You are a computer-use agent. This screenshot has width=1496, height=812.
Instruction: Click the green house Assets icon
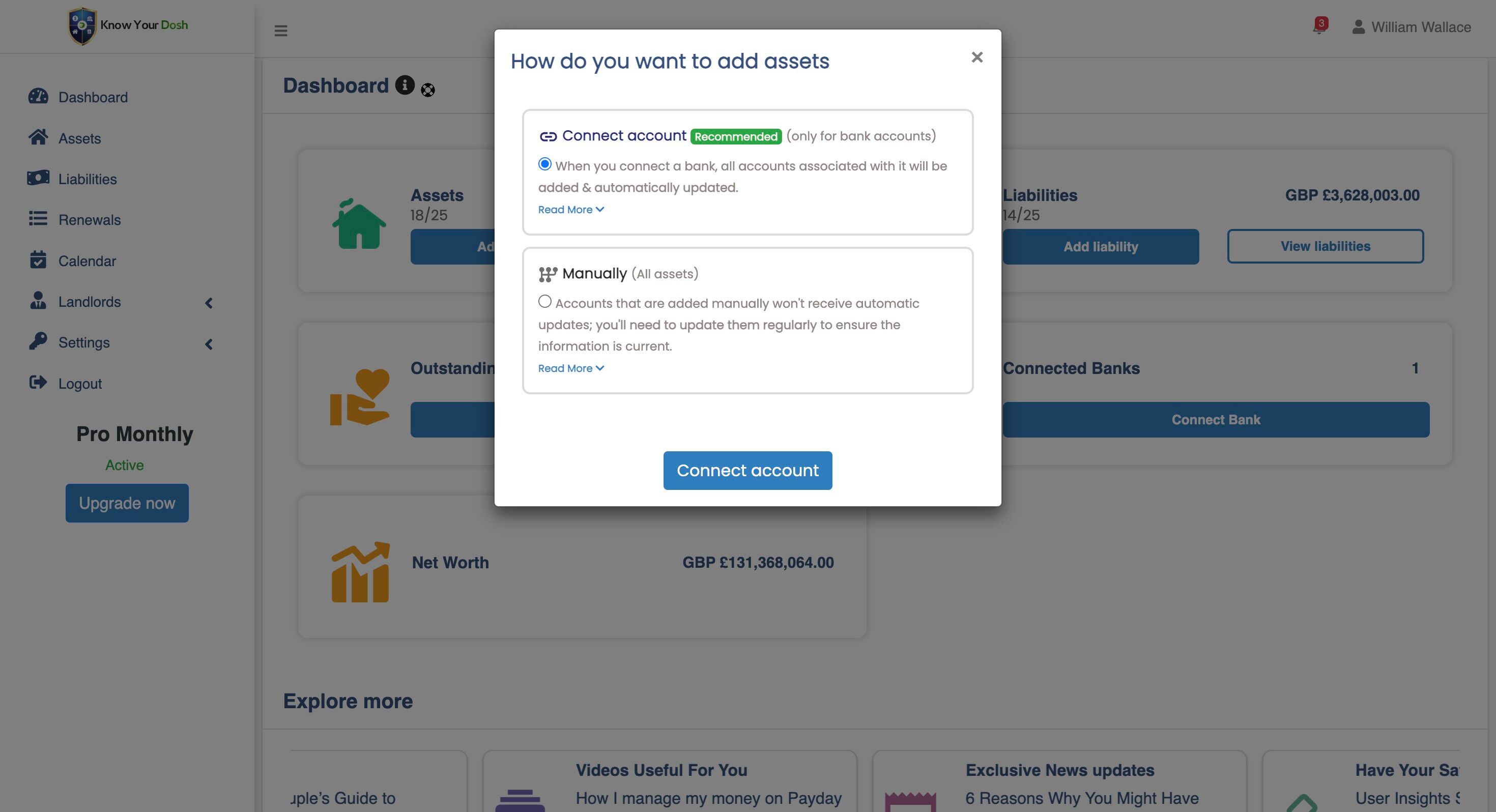point(359,224)
